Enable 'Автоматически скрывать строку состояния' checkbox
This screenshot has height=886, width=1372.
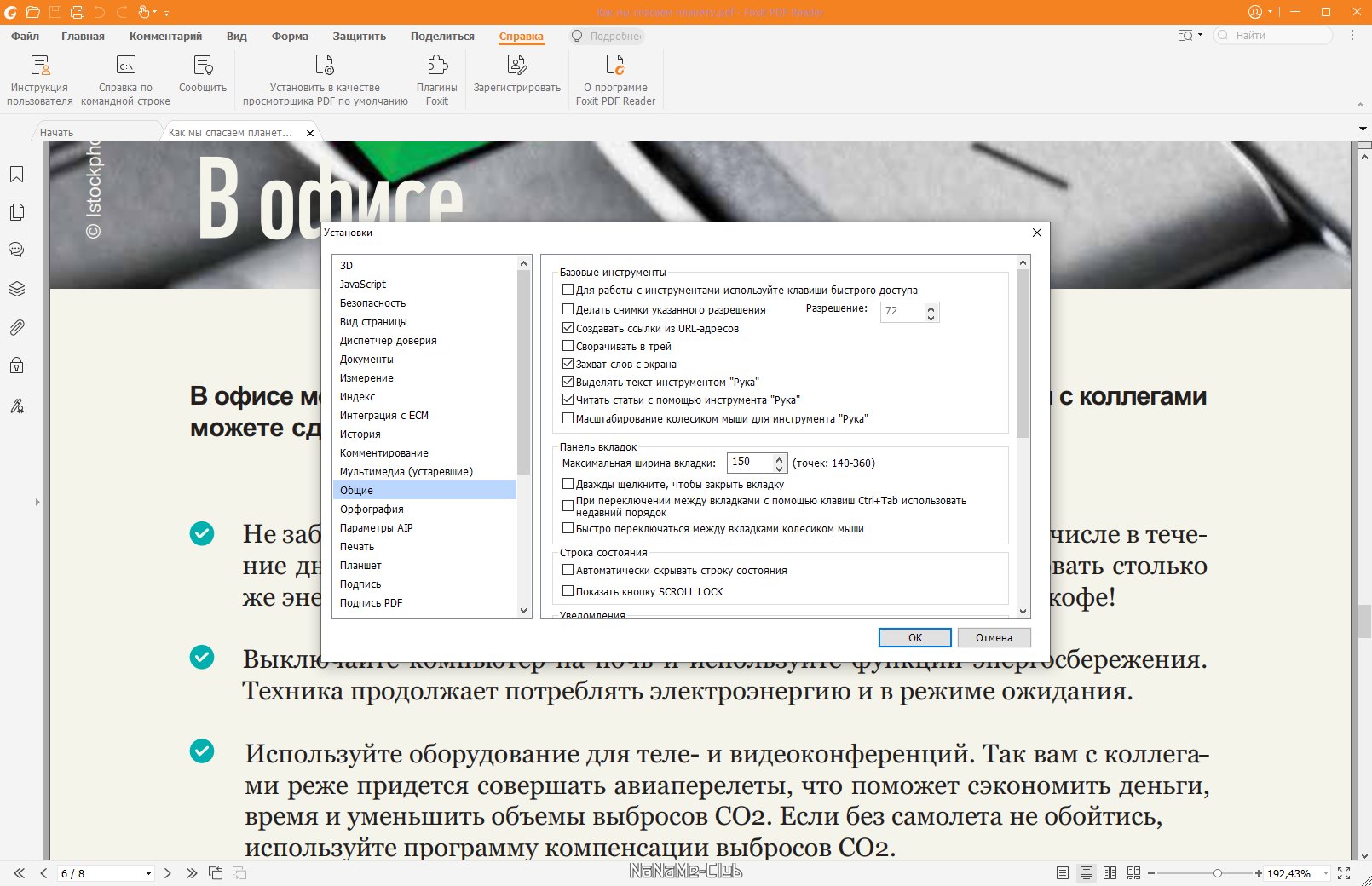(x=568, y=570)
